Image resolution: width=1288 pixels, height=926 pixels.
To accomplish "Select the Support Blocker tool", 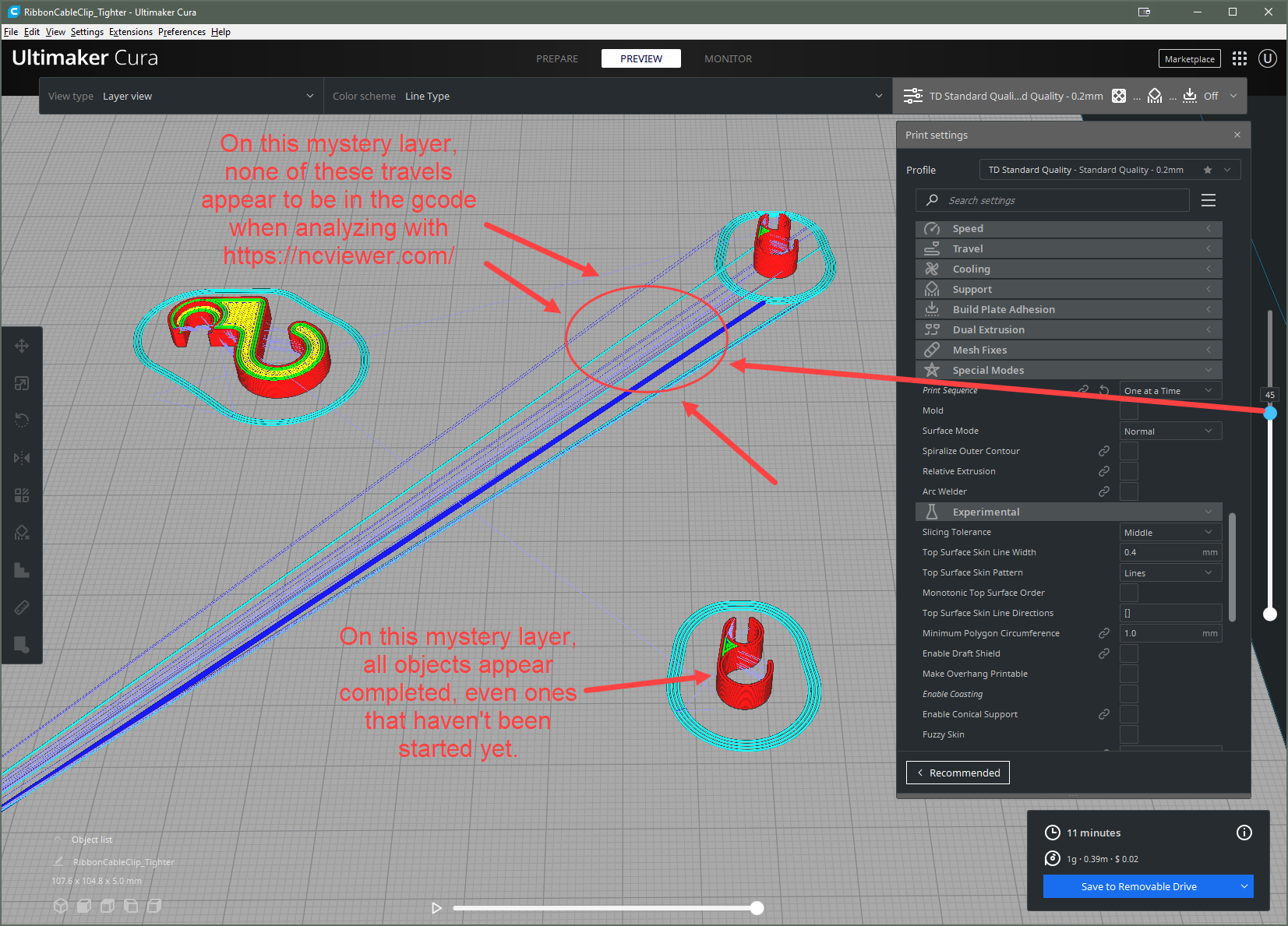I will 22,533.
